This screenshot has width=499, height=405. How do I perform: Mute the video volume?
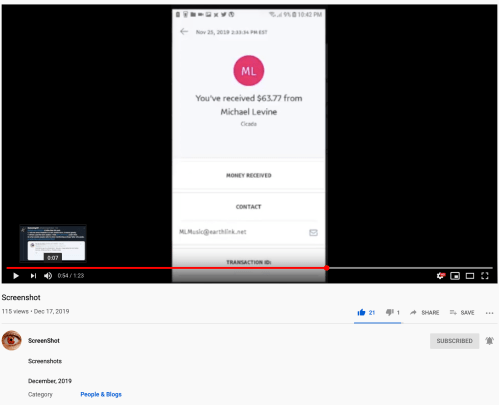(48, 276)
